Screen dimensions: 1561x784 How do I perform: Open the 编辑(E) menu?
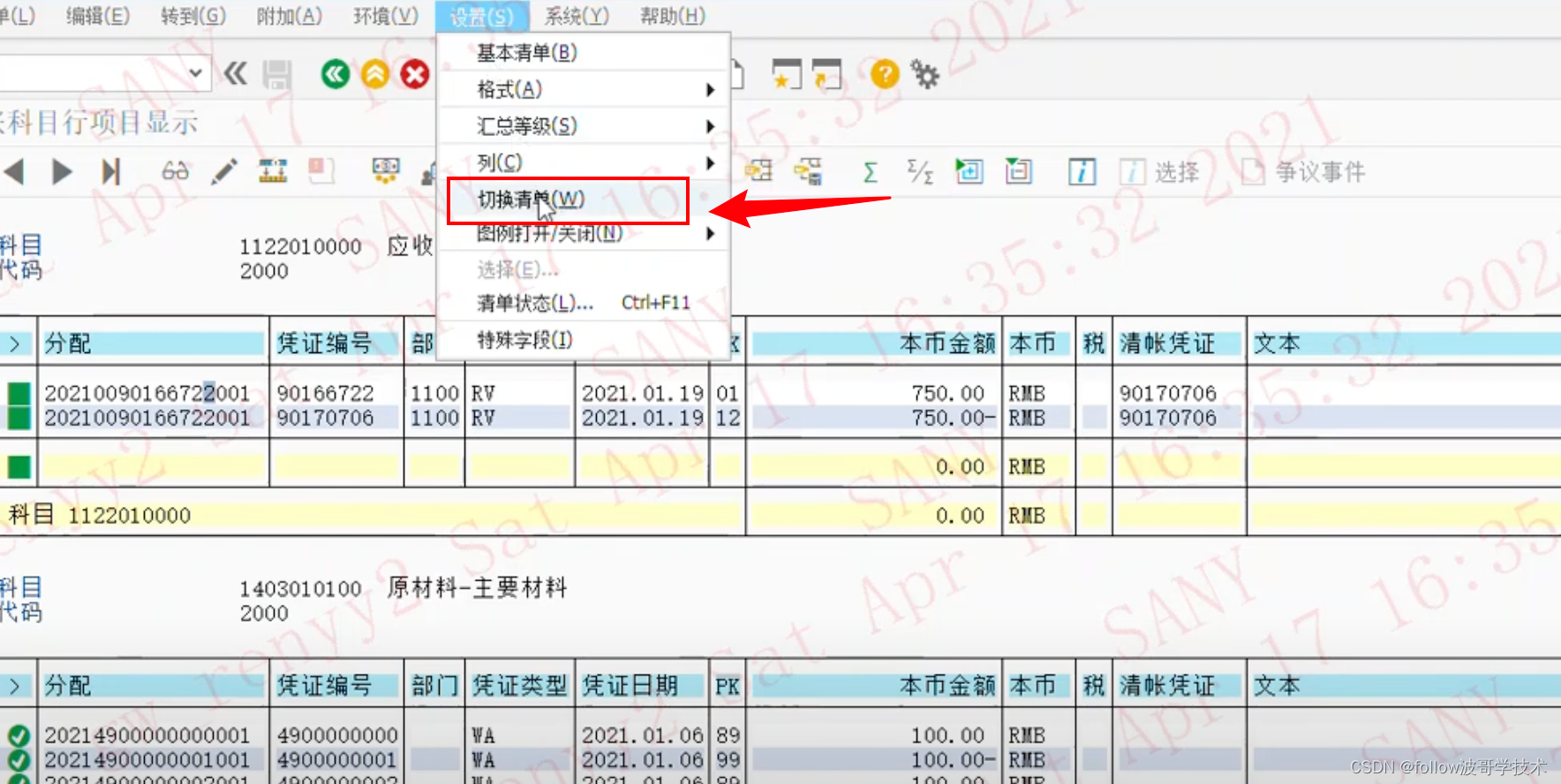[98, 16]
